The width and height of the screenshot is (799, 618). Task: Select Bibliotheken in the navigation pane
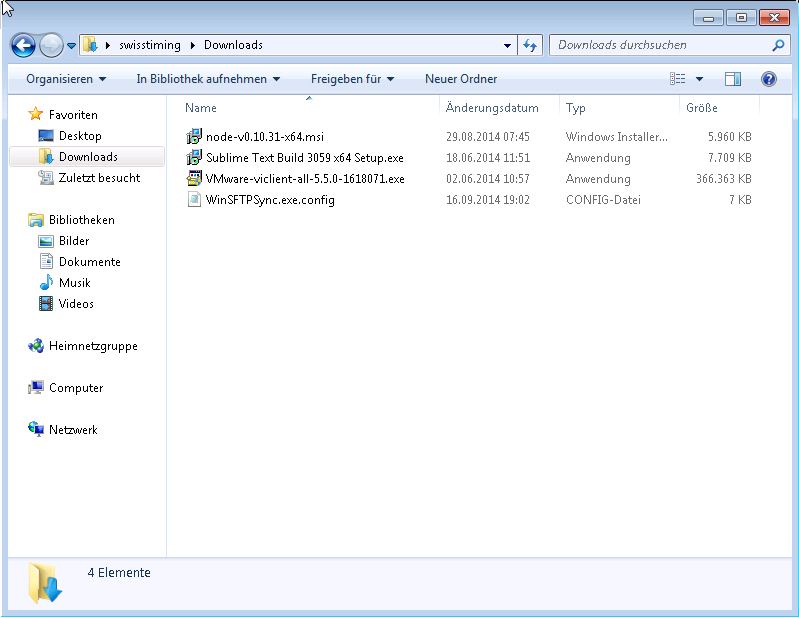82,220
